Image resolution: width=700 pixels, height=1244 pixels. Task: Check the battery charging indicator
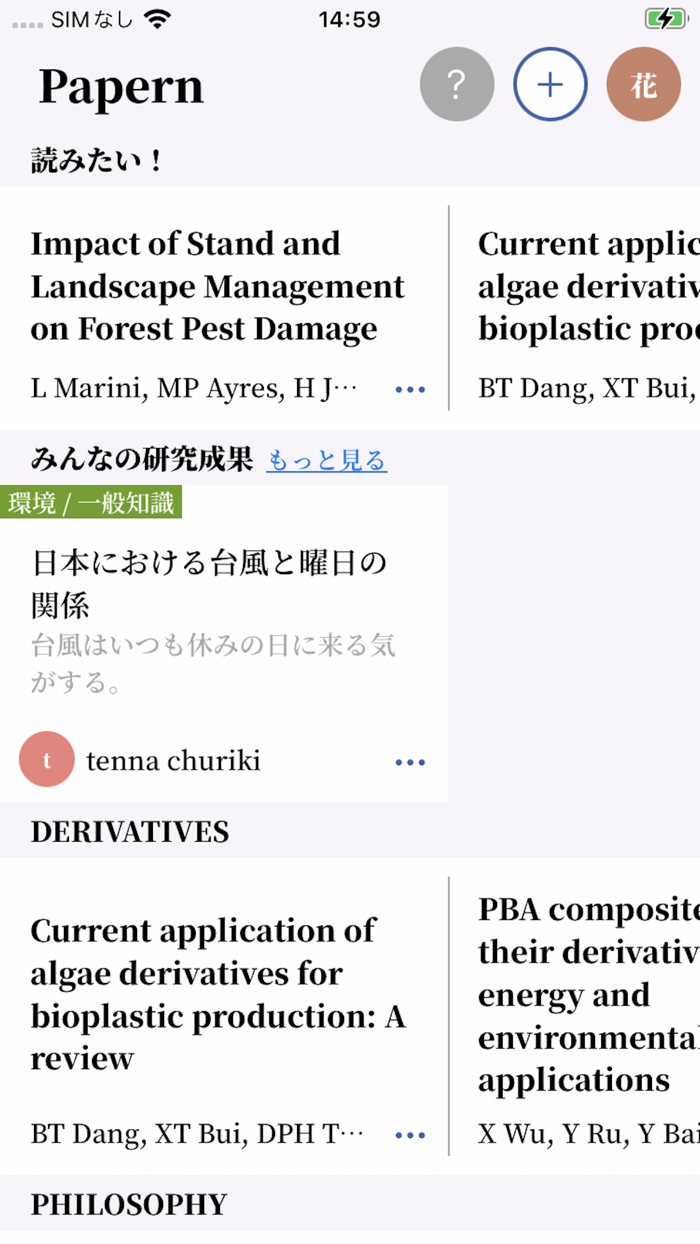point(665,18)
